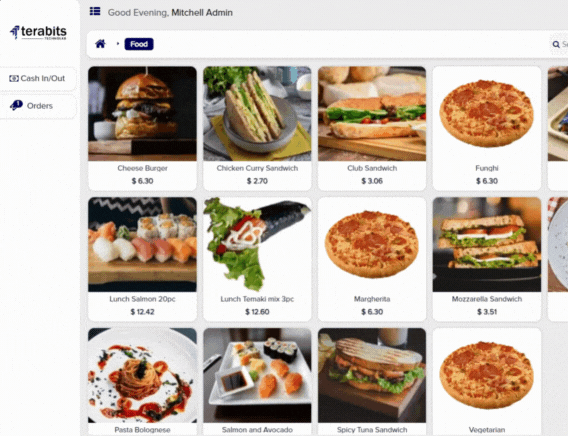The height and width of the screenshot is (436, 568).
Task: Pick the Margherita pizza card
Action: pyautogui.click(x=372, y=259)
